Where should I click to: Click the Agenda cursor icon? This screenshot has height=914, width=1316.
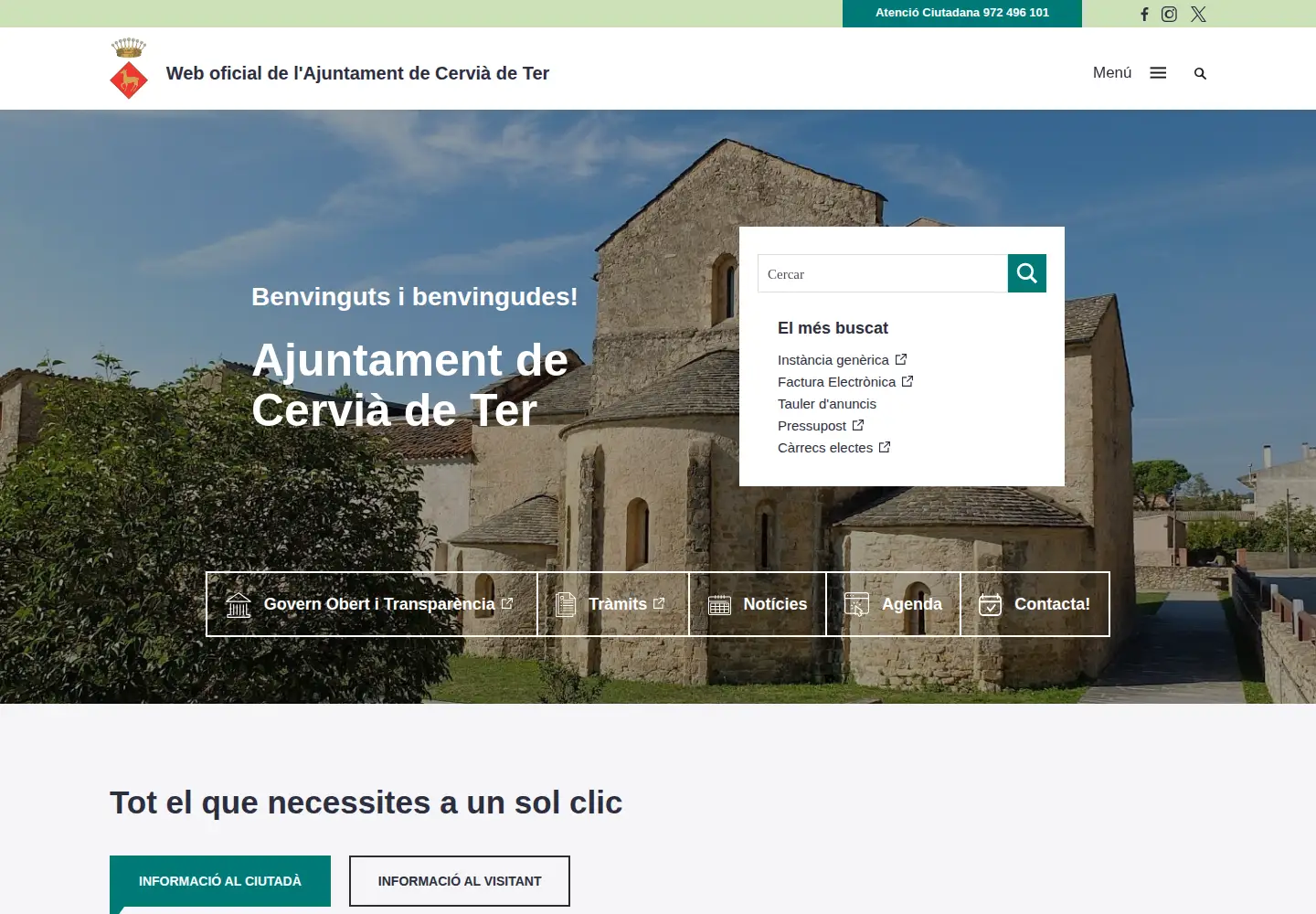[x=857, y=604]
